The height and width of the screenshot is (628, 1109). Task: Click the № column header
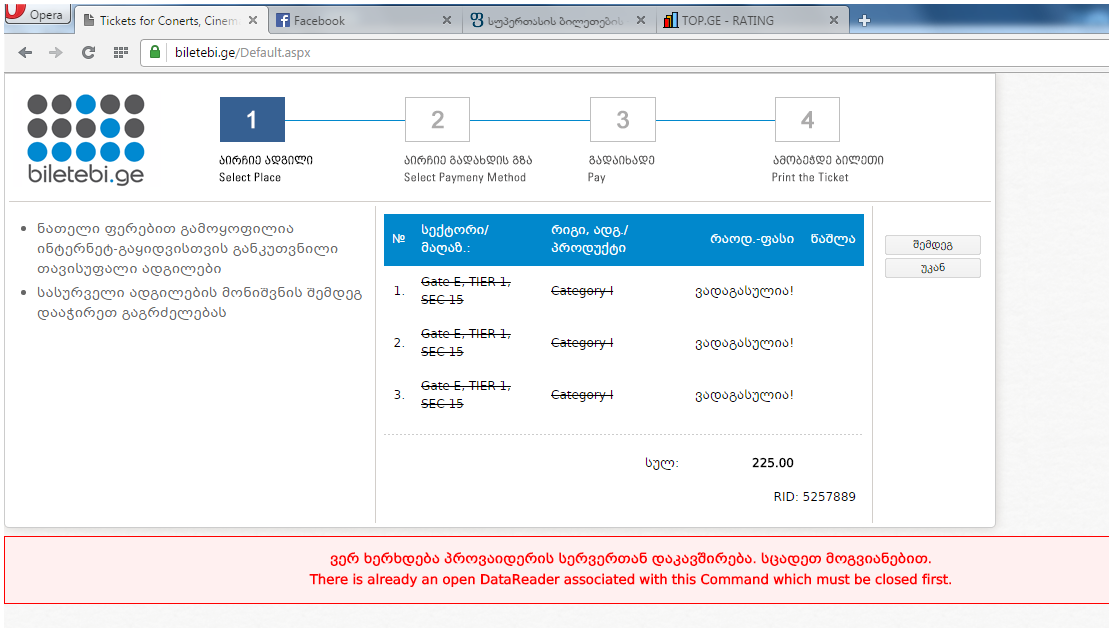tap(399, 239)
